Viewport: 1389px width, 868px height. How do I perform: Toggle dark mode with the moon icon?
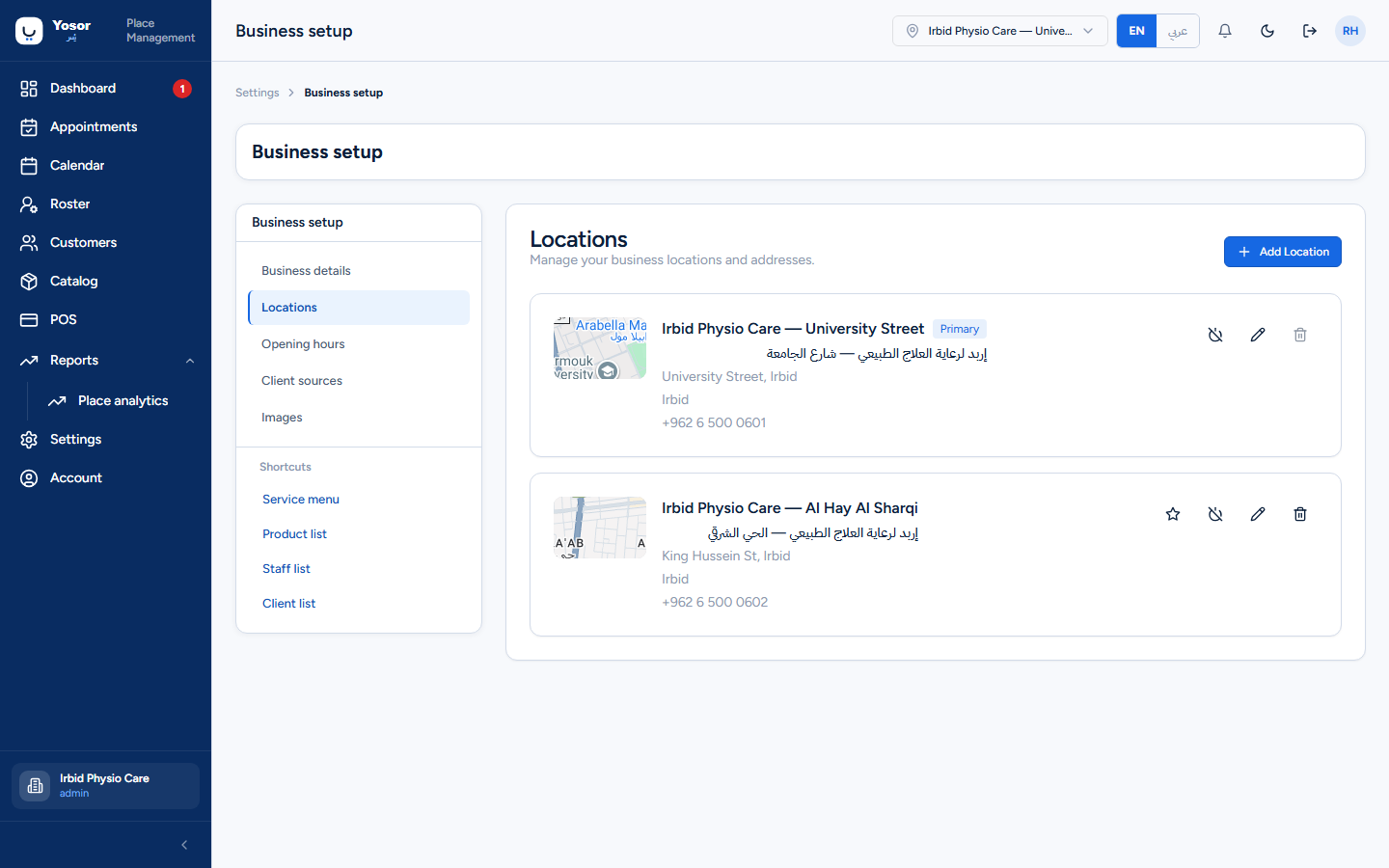(1267, 31)
